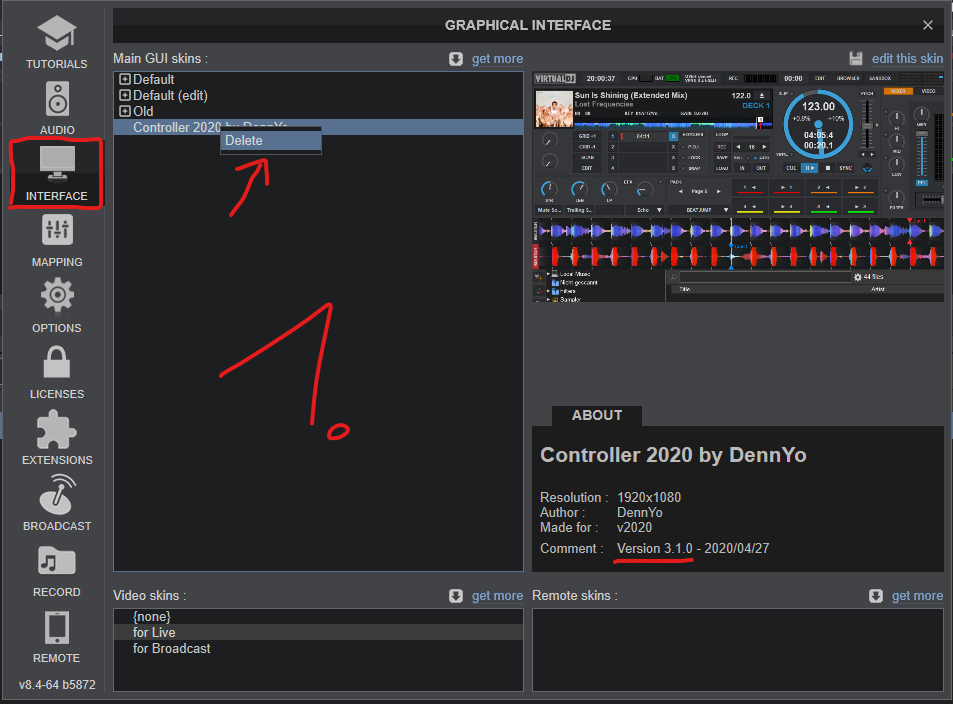Click Old skin name text

pos(143,111)
